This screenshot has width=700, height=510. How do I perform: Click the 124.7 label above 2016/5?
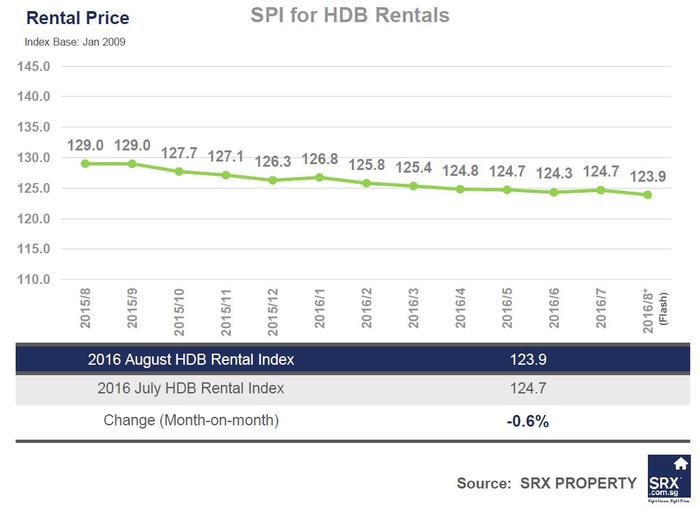[507, 171]
